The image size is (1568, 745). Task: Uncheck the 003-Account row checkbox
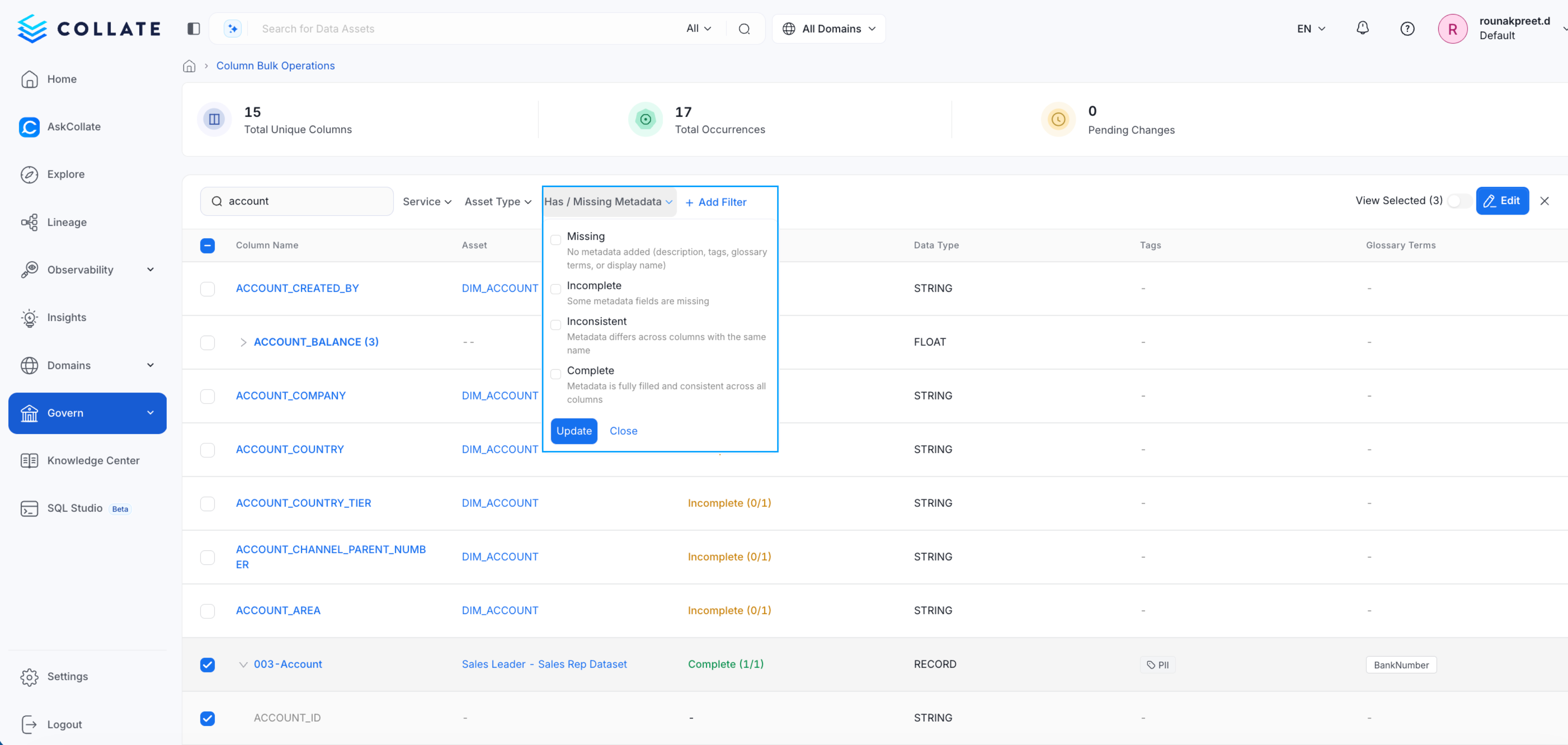[208, 665]
